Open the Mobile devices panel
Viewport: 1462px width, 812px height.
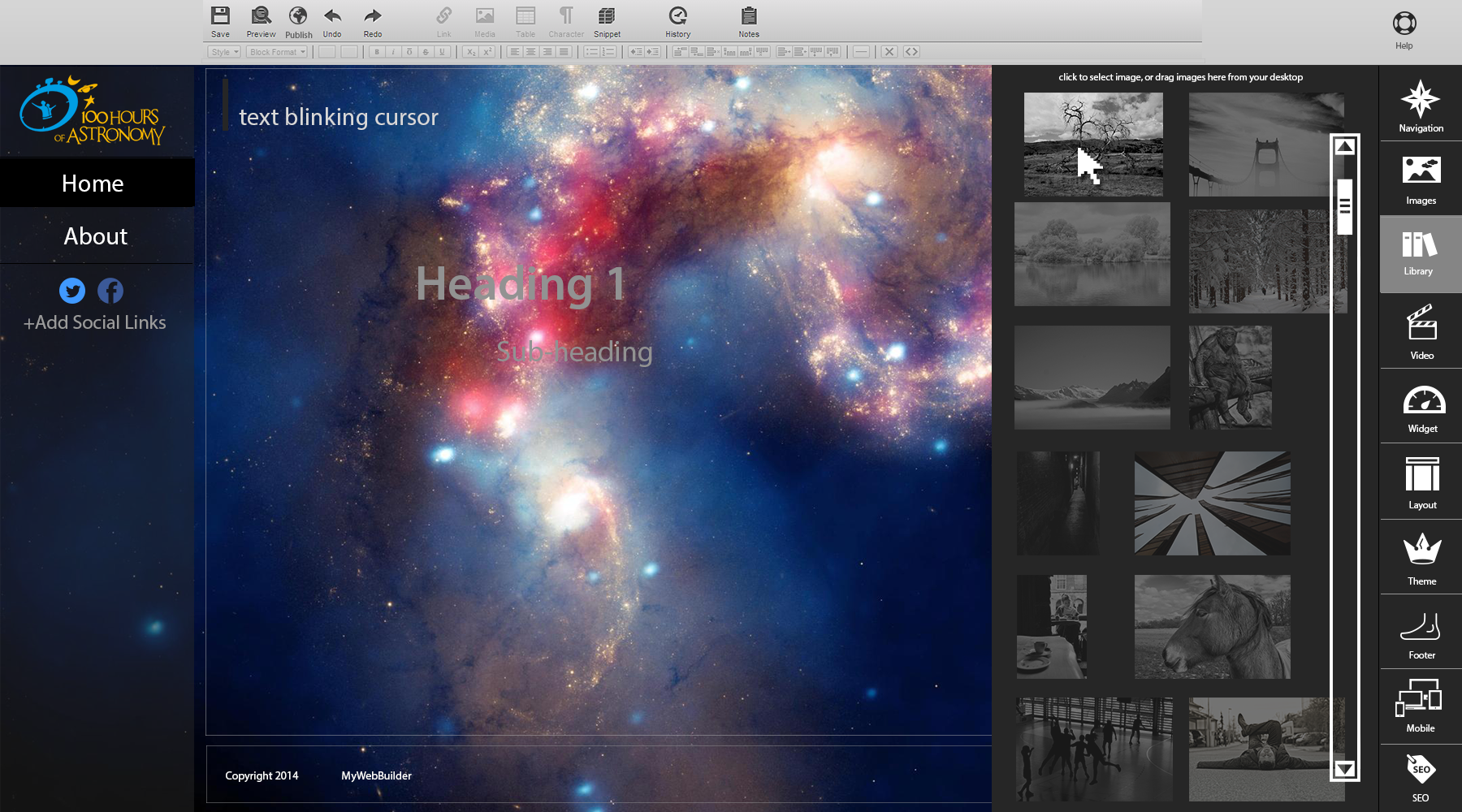click(x=1421, y=706)
